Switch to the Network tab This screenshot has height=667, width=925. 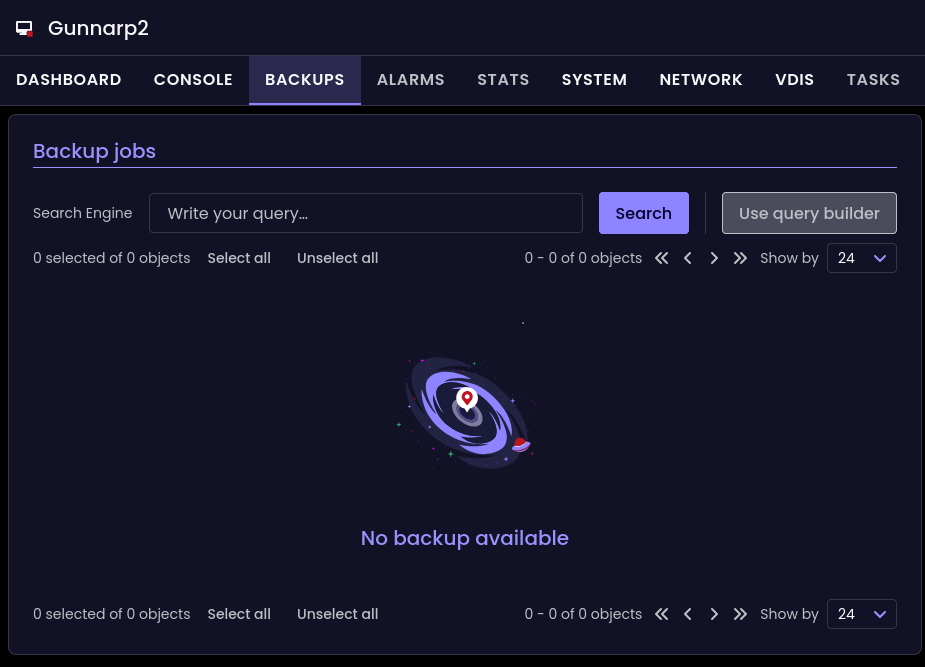click(x=701, y=80)
